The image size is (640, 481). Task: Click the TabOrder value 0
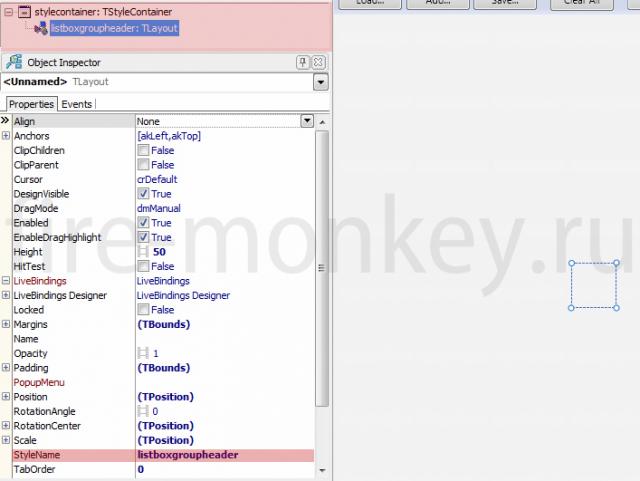[141, 470]
